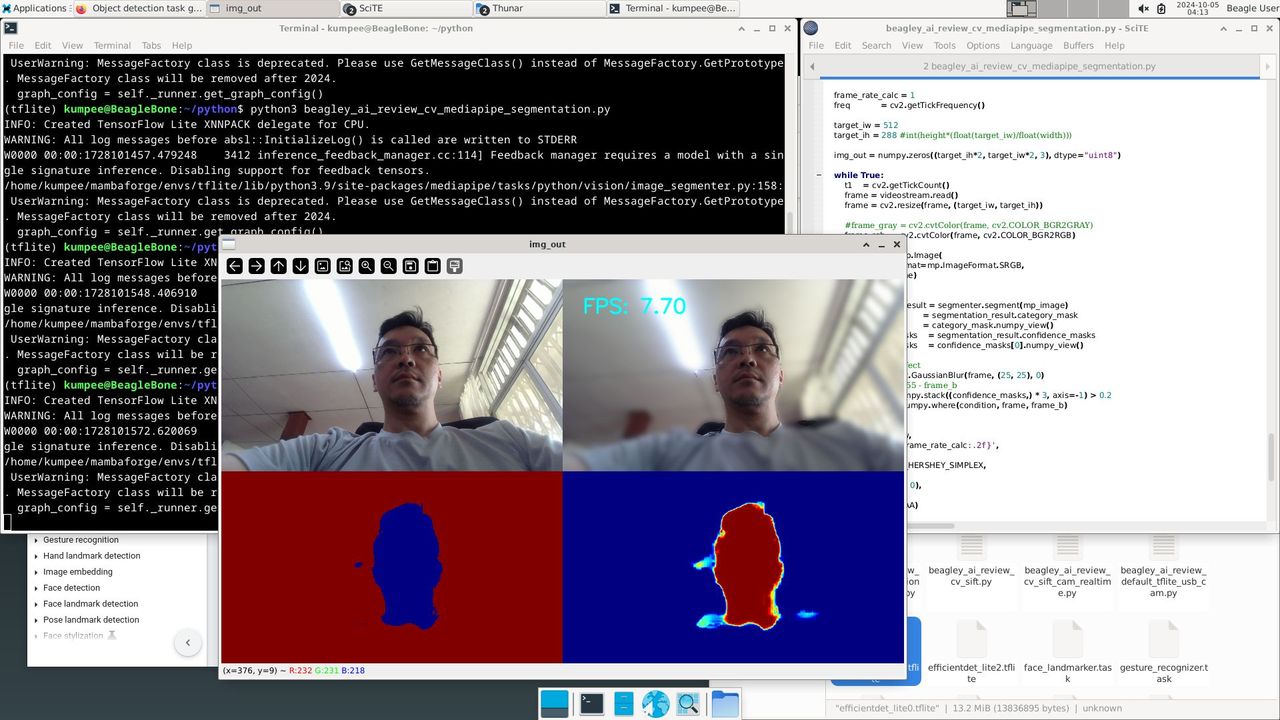Click the original size icon in img_out toolbar
1280x720 pixels.
pos(323,266)
